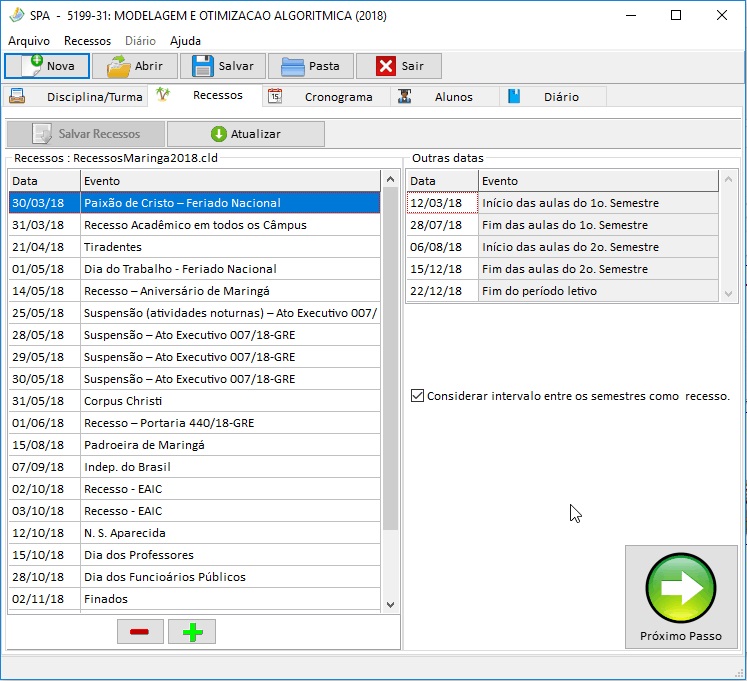
Task: Toggle 'Considerar intervalo entre os semestres' checkbox
Action: 418,396
